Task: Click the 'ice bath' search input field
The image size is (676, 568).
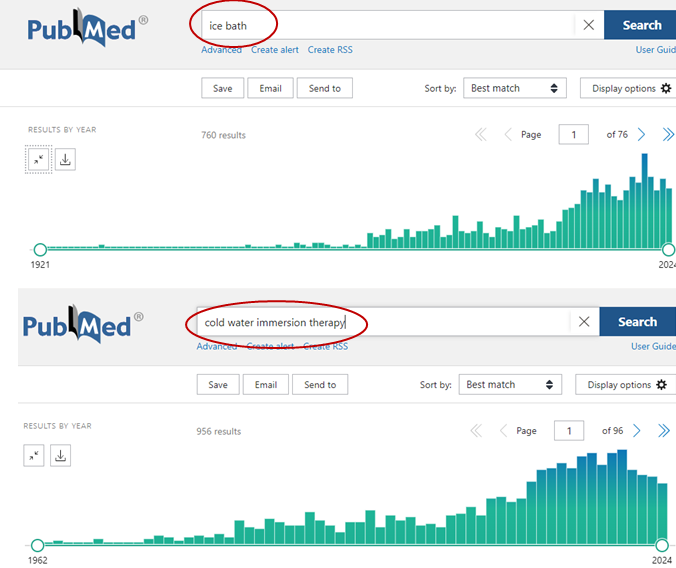Action: [x=388, y=25]
